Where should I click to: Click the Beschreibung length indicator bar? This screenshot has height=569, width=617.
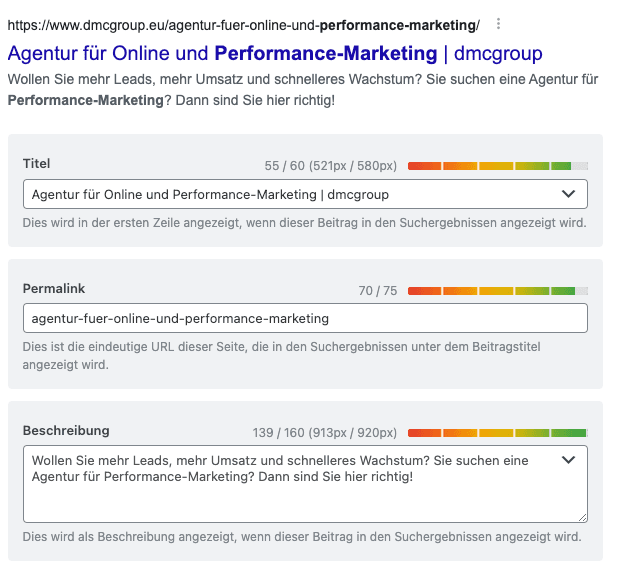click(x=497, y=433)
